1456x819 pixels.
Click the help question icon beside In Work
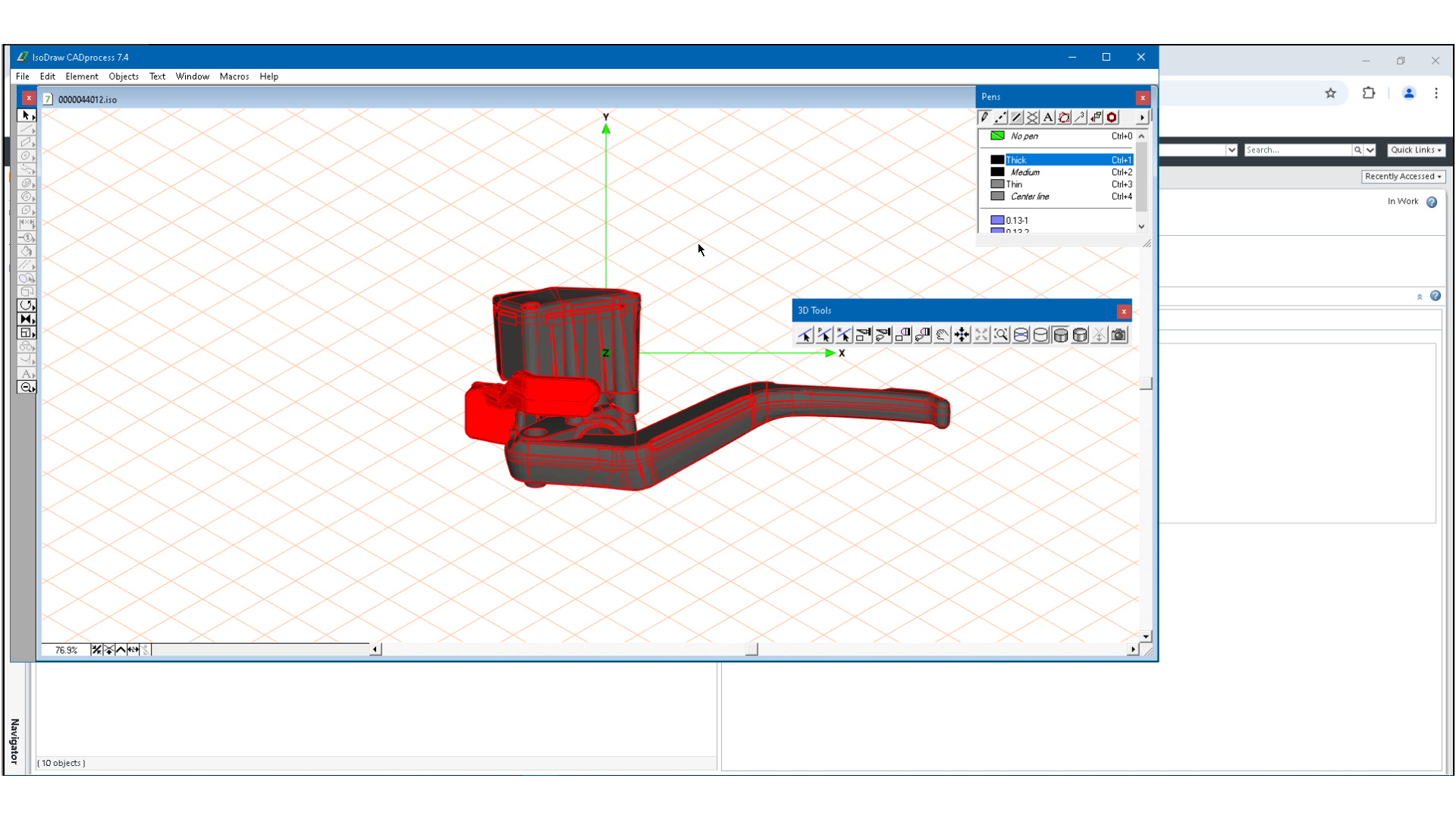pyautogui.click(x=1432, y=202)
